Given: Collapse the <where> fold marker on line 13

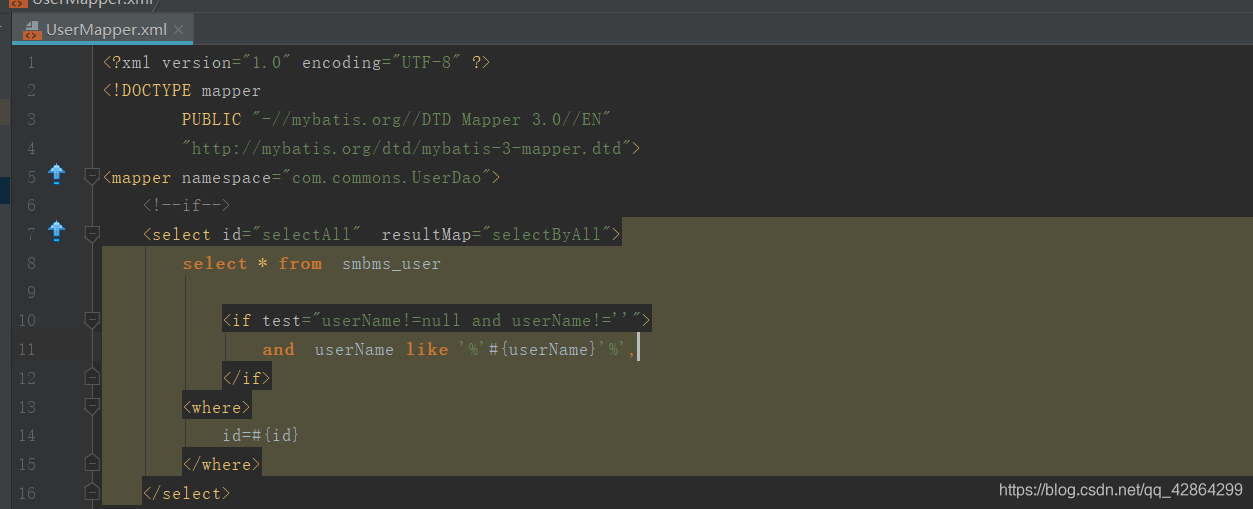Looking at the screenshot, I should pos(92,406).
